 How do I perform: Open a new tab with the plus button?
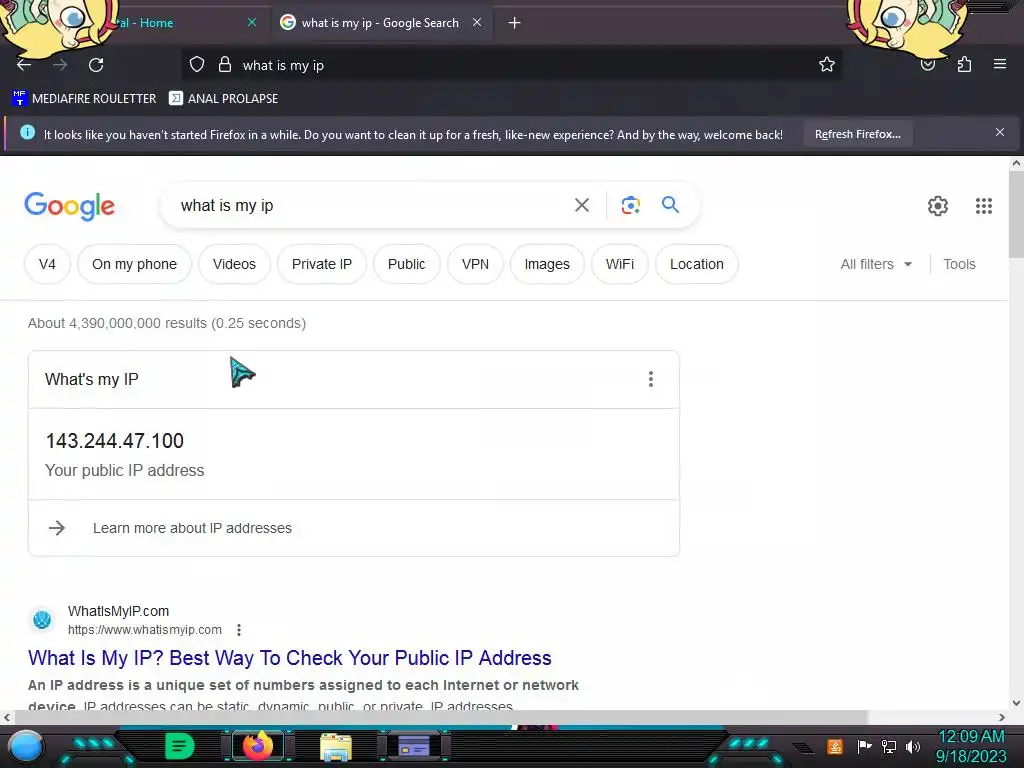coord(515,23)
